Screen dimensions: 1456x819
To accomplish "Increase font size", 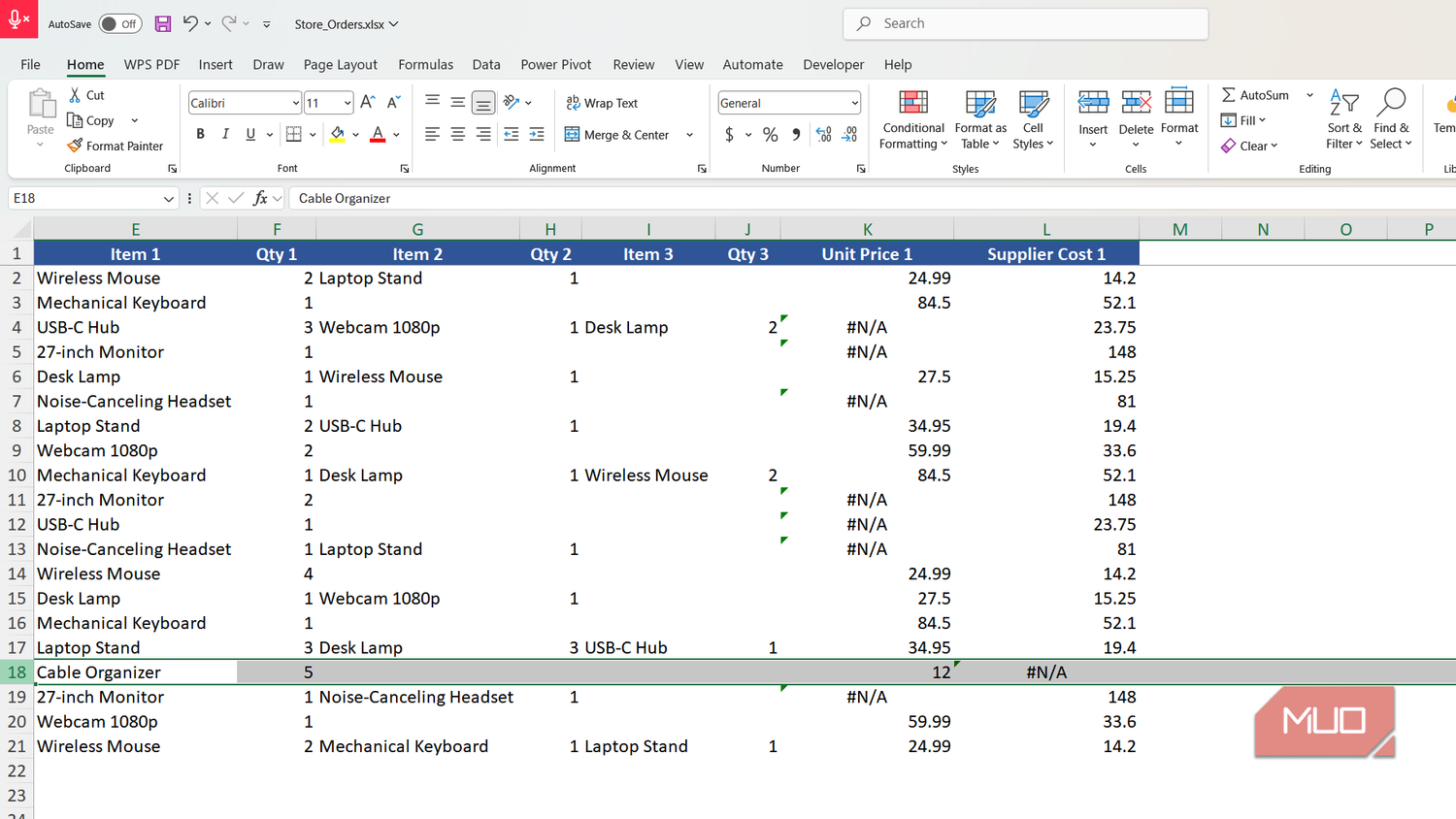I will (368, 102).
